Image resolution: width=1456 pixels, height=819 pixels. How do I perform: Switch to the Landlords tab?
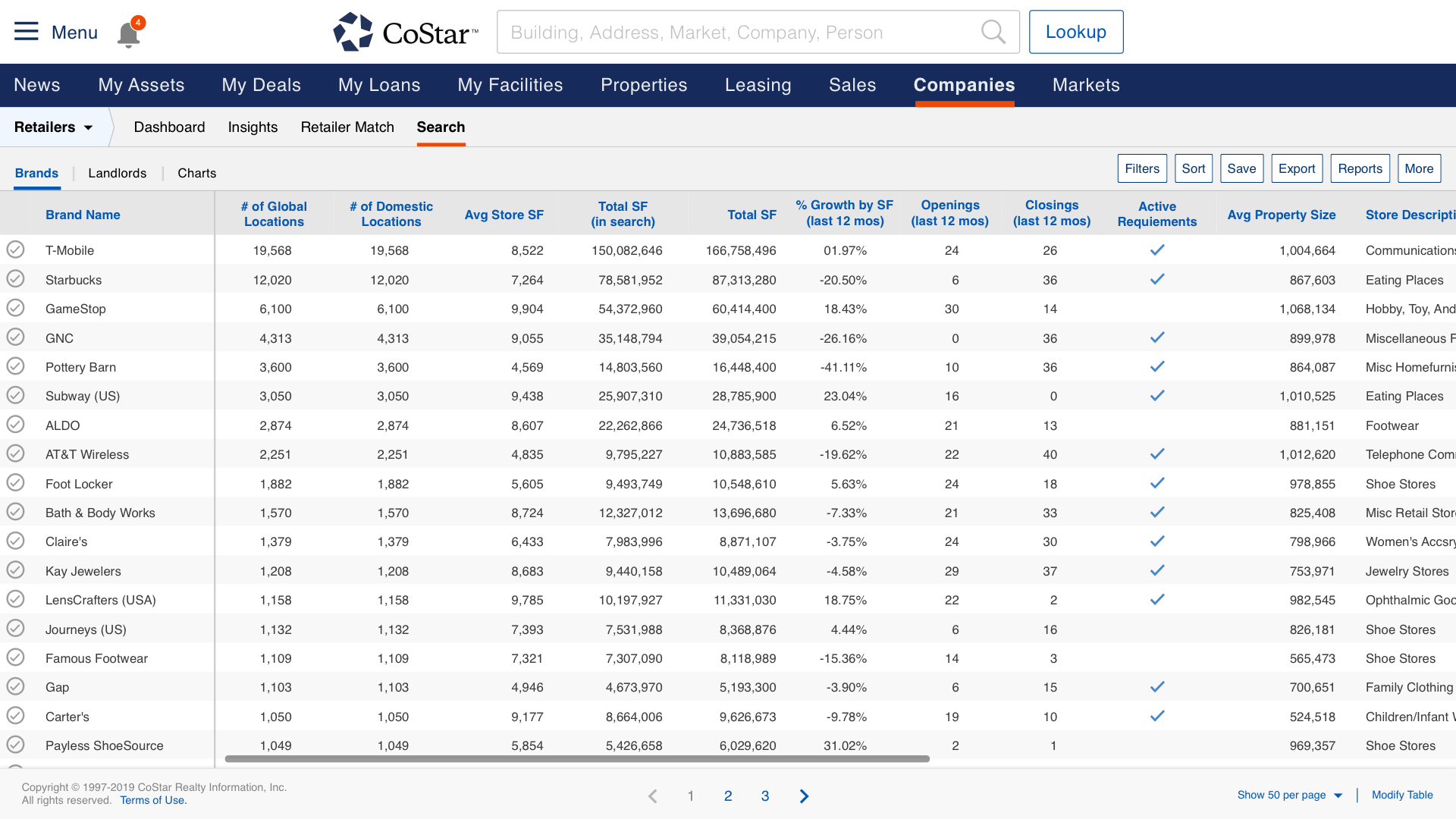pos(117,173)
